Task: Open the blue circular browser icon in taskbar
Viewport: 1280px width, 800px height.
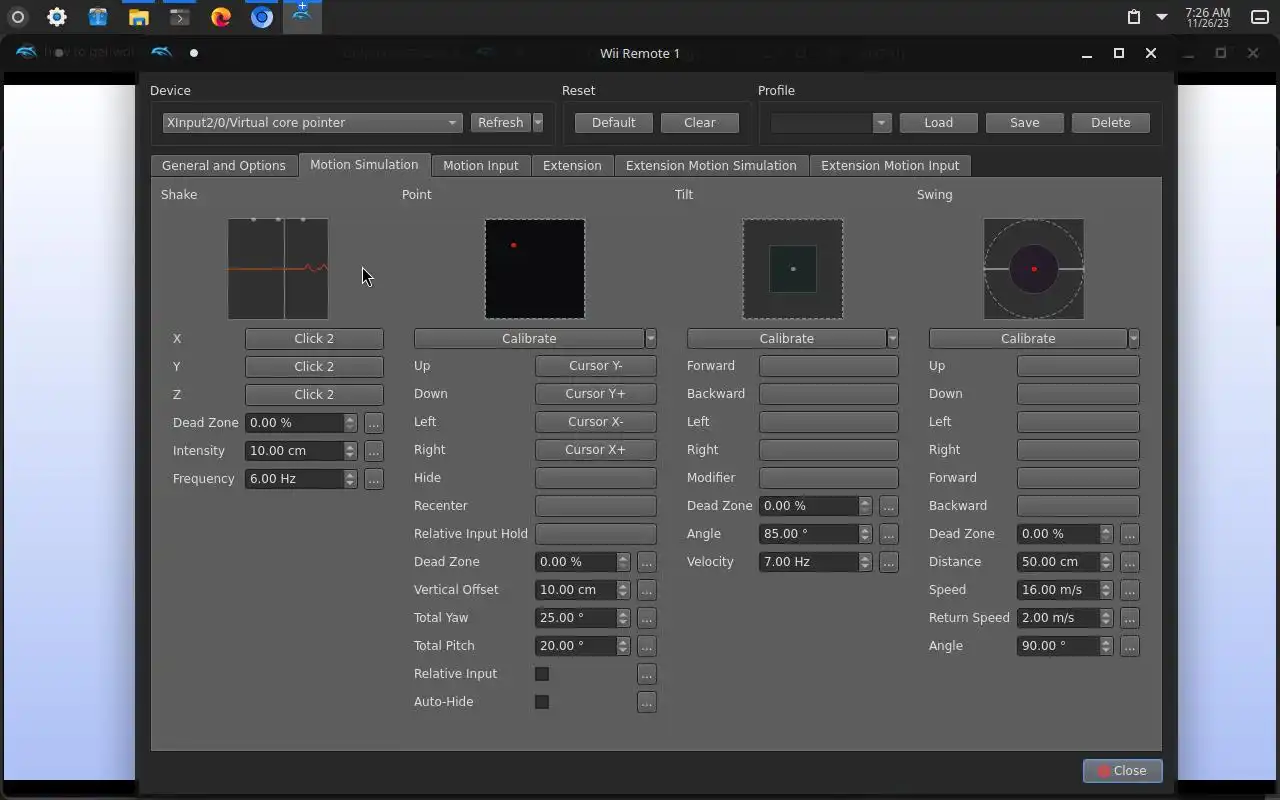Action: [262, 17]
